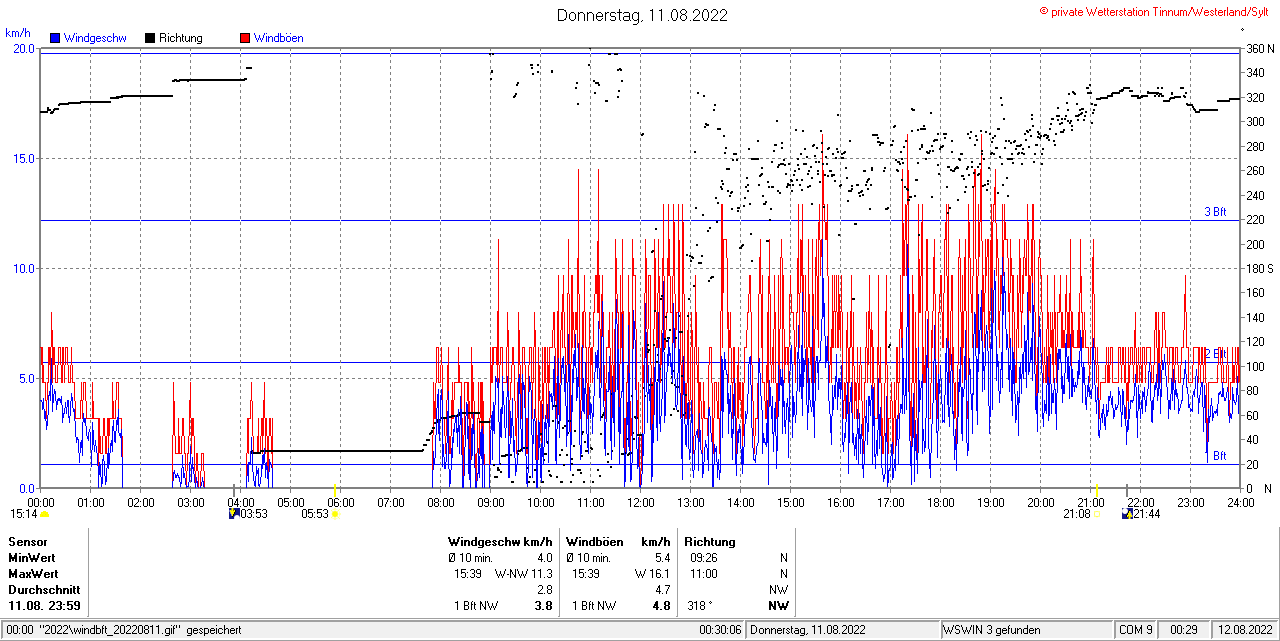Click the chart title 'Donnerstag, 11.08.2022'
The height and width of the screenshot is (641, 1280).
[x=642, y=15]
